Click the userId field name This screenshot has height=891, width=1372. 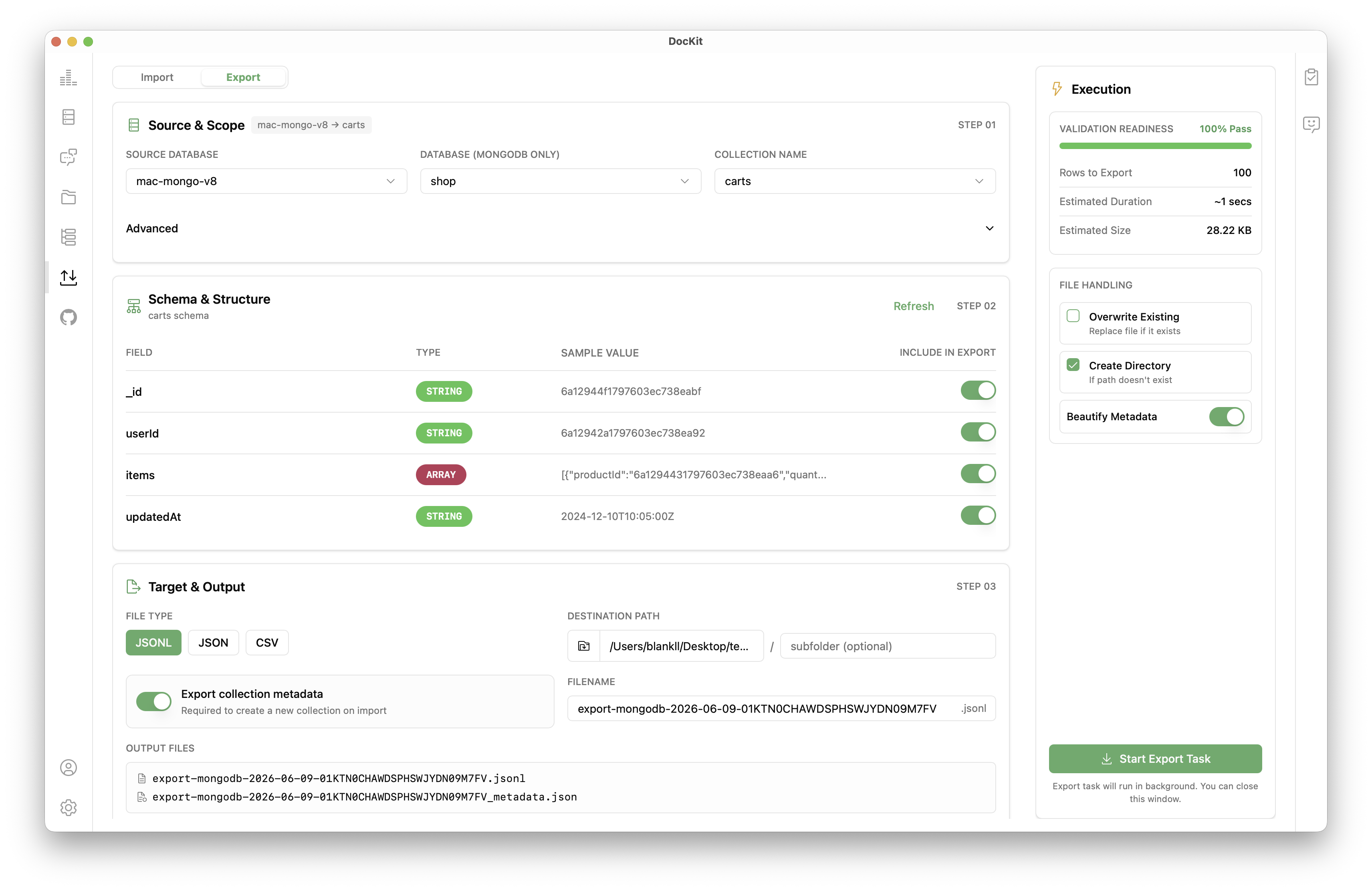pyautogui.click(x=142, y=433)
